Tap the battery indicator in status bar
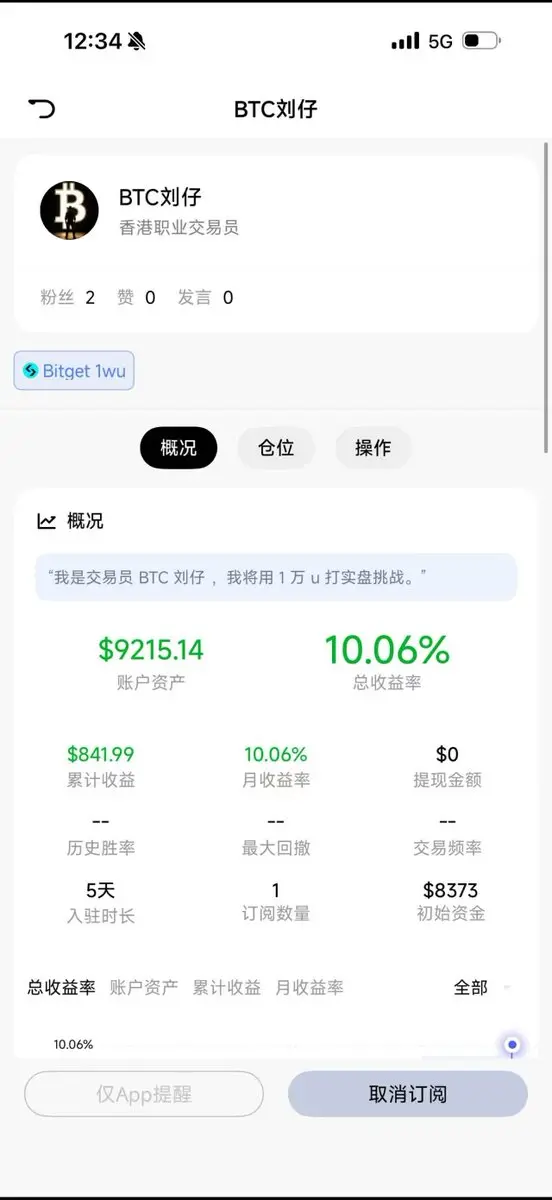552x1200 pixels. pyautogui.click(x=482, y=41)
